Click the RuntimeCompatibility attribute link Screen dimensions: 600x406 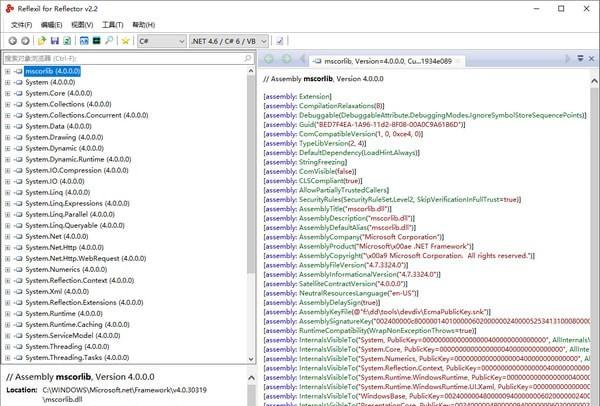point(333,331)
